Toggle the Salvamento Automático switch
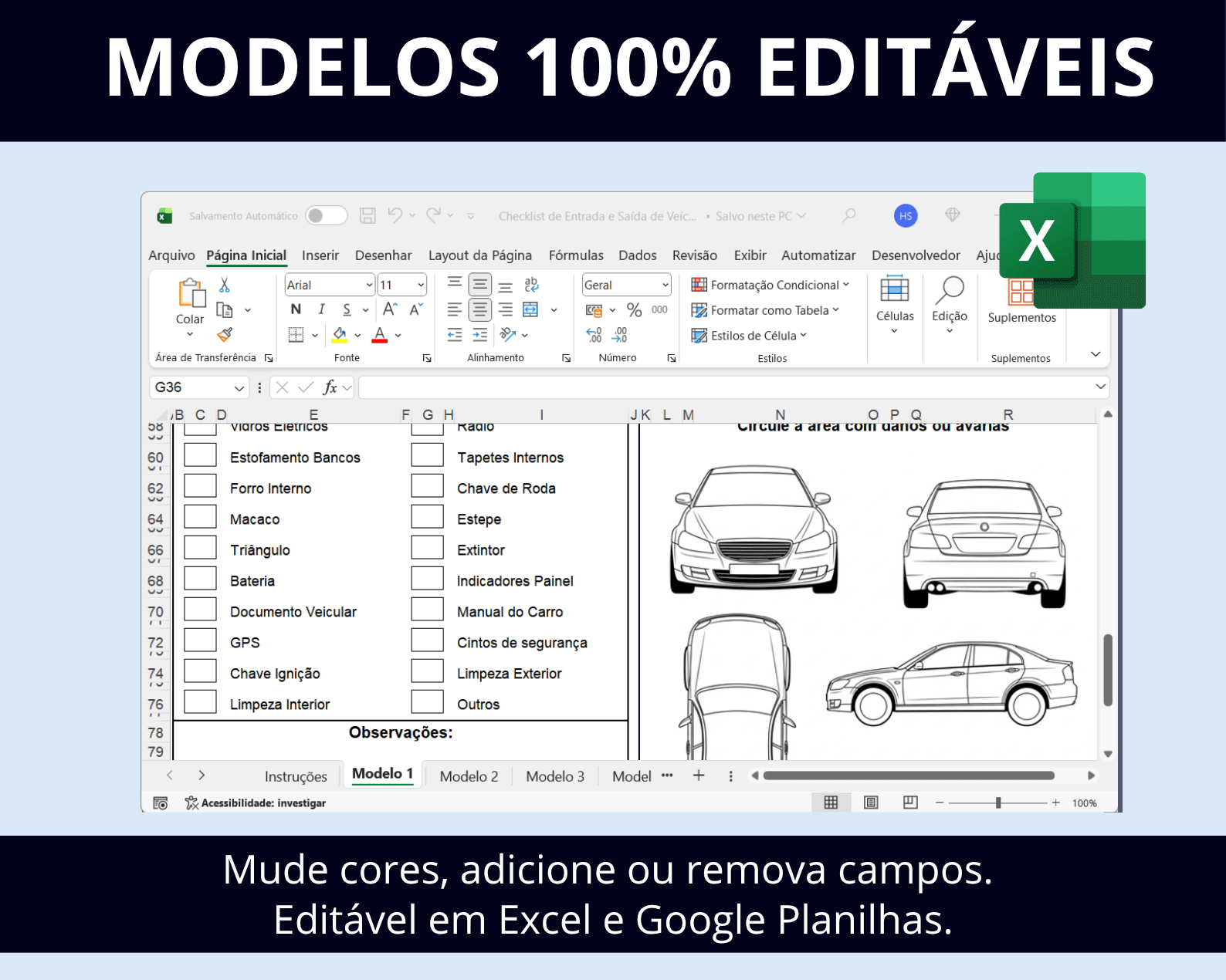Screen dimensions: 1226x980 326,216
